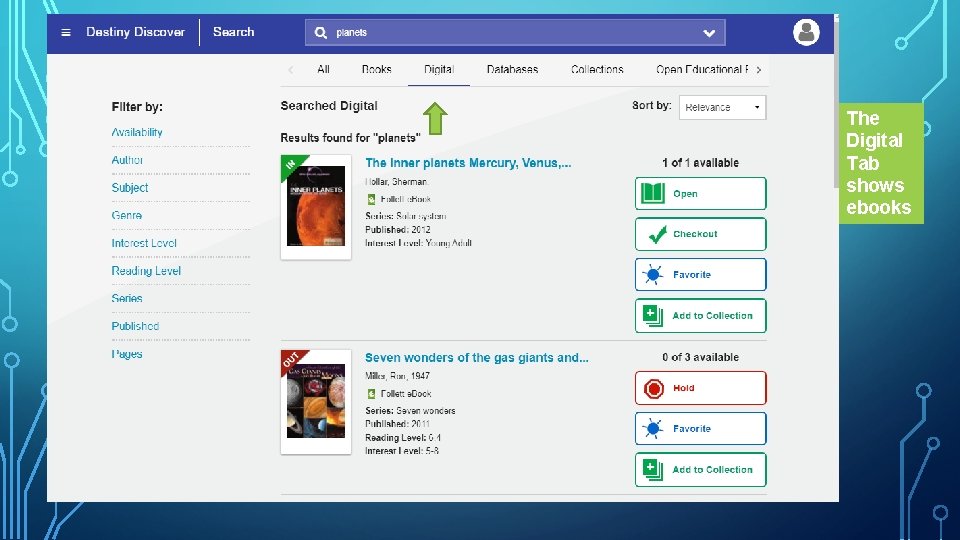Open the Open Educational Resources tab
Image resolution: width=960 pixels, height=540 pixels.
(702, 70)
